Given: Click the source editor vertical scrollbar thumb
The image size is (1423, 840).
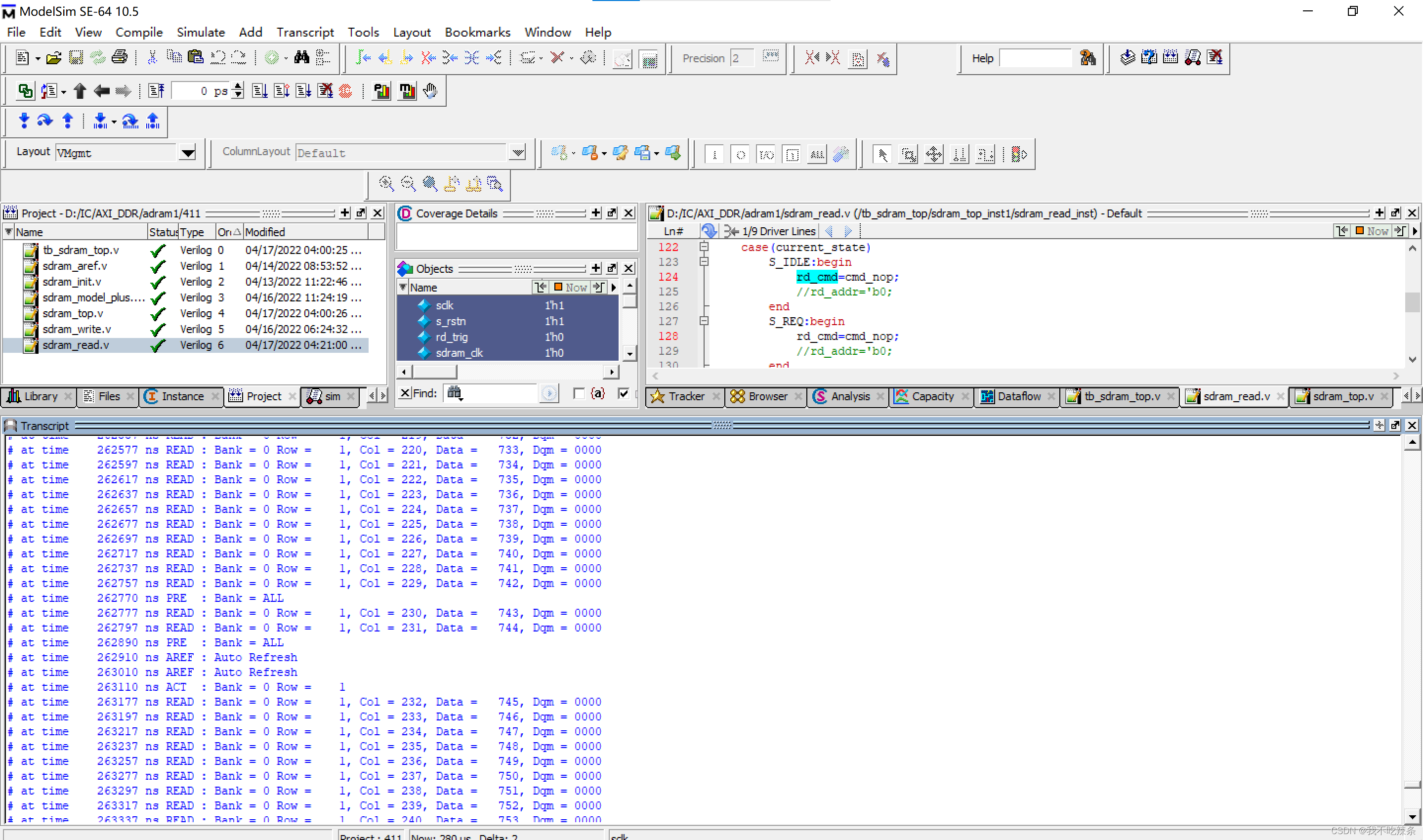Looking at the screenshot, I should 1412,302.
